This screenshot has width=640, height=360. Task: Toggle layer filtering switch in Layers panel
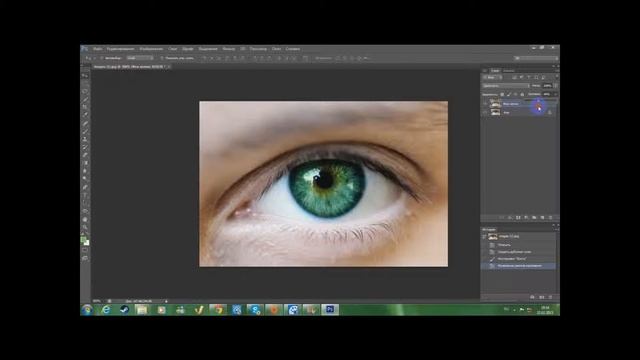coord(557,76)
